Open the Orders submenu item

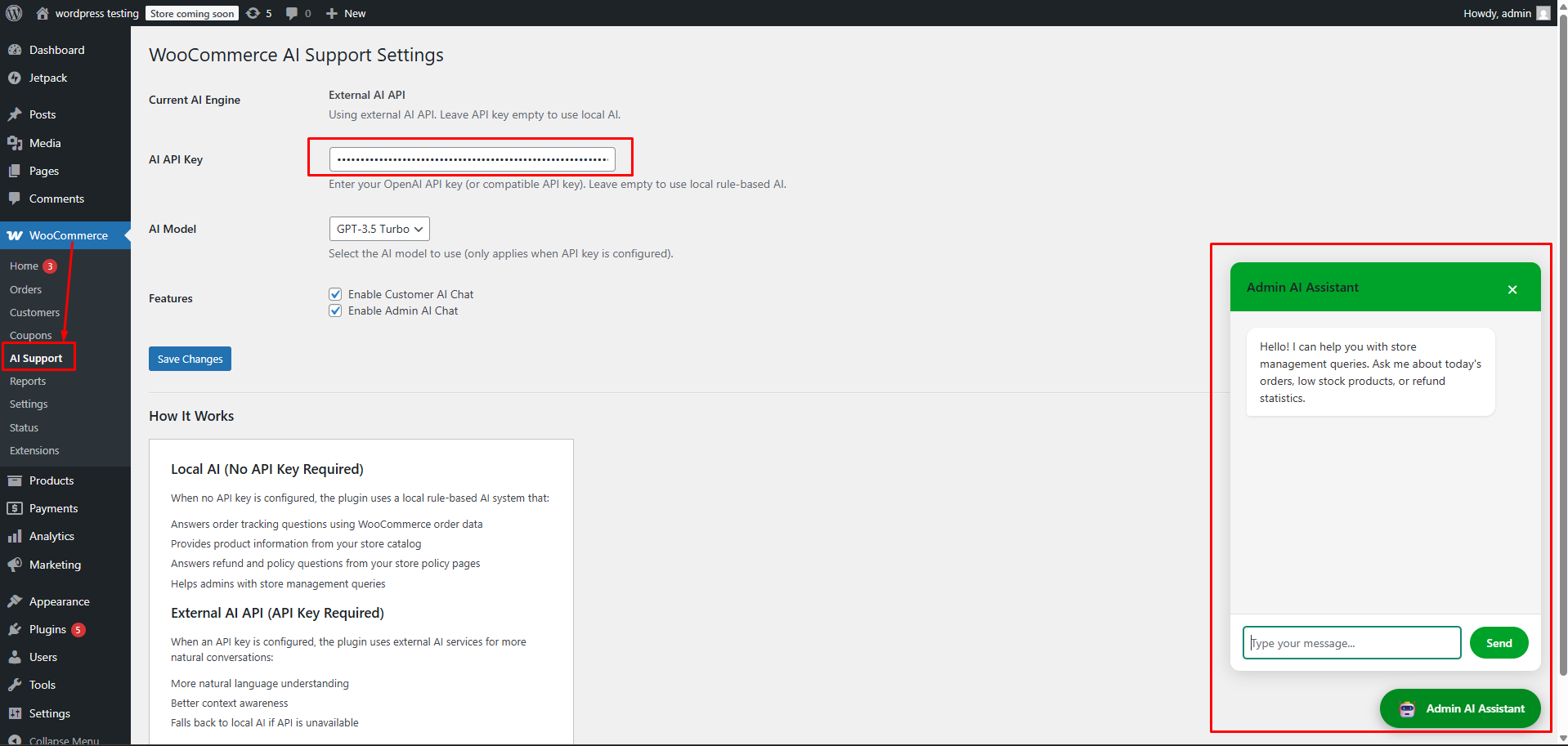[x=25, y=289]
